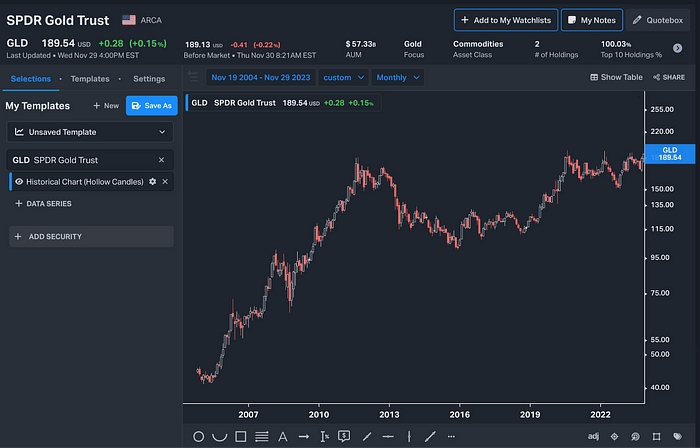
Task: Click ADD SECURITY
Action: click(x=91, y=236)
